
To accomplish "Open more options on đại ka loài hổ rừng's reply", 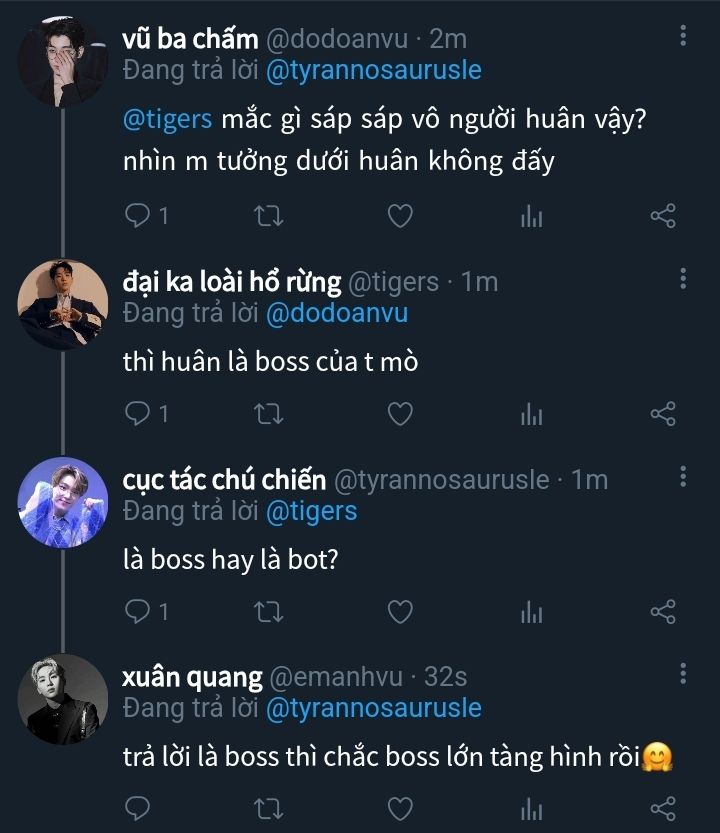I will pyautogui.click(x=683, y=278).
